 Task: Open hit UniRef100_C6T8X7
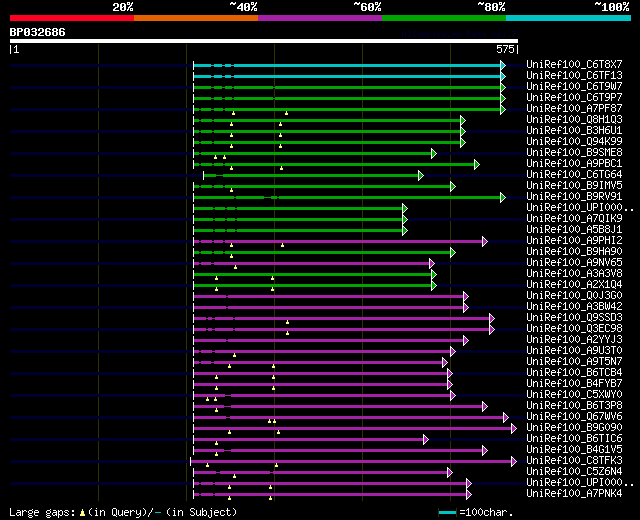574,64
